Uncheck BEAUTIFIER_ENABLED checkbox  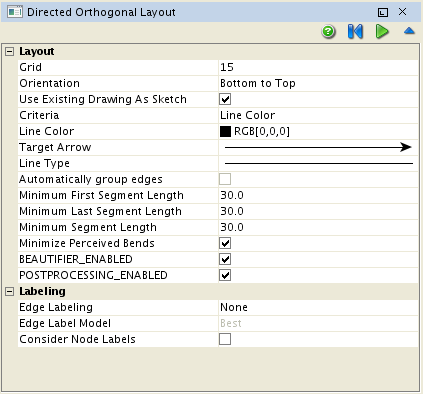[225, 259]
